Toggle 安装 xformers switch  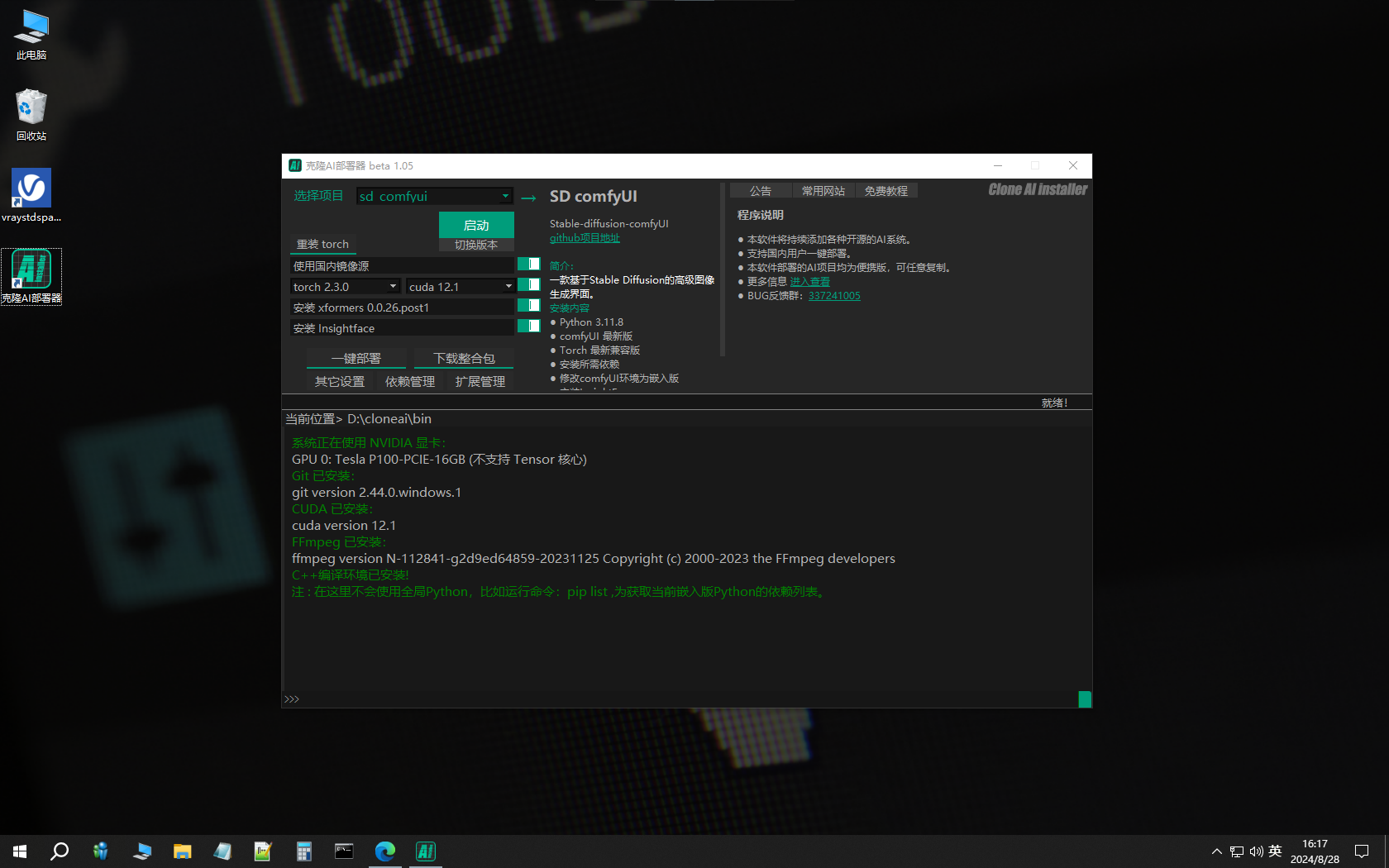tap(528, 306)
